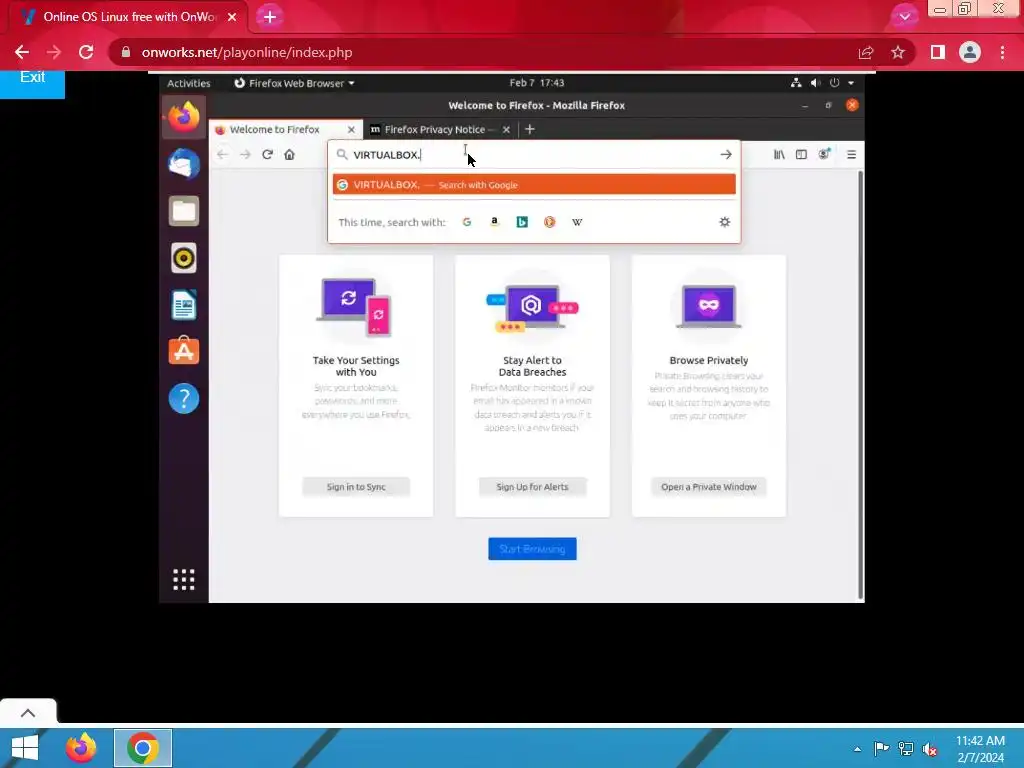Expand Ubuntu system status menu arrow
The height and width of the screenshot is (768, 1024).
click(x=851, y=83)
